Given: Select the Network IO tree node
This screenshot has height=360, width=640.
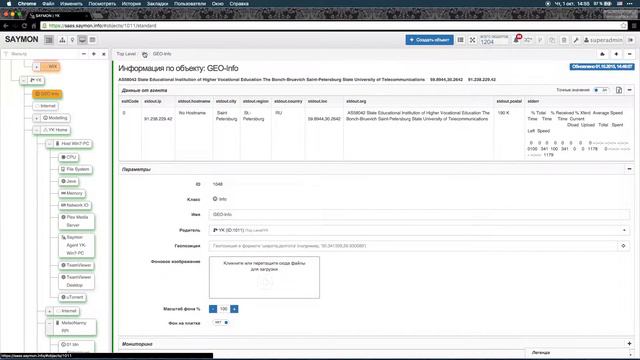Looking at the screenshot, I should click(75, 205).
